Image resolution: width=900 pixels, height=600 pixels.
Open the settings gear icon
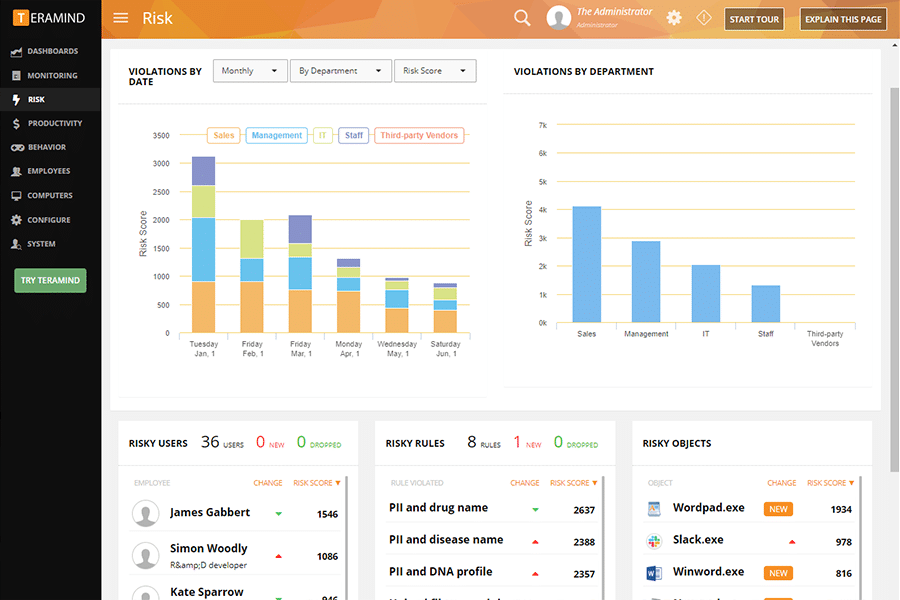click(x=674, y=18)
